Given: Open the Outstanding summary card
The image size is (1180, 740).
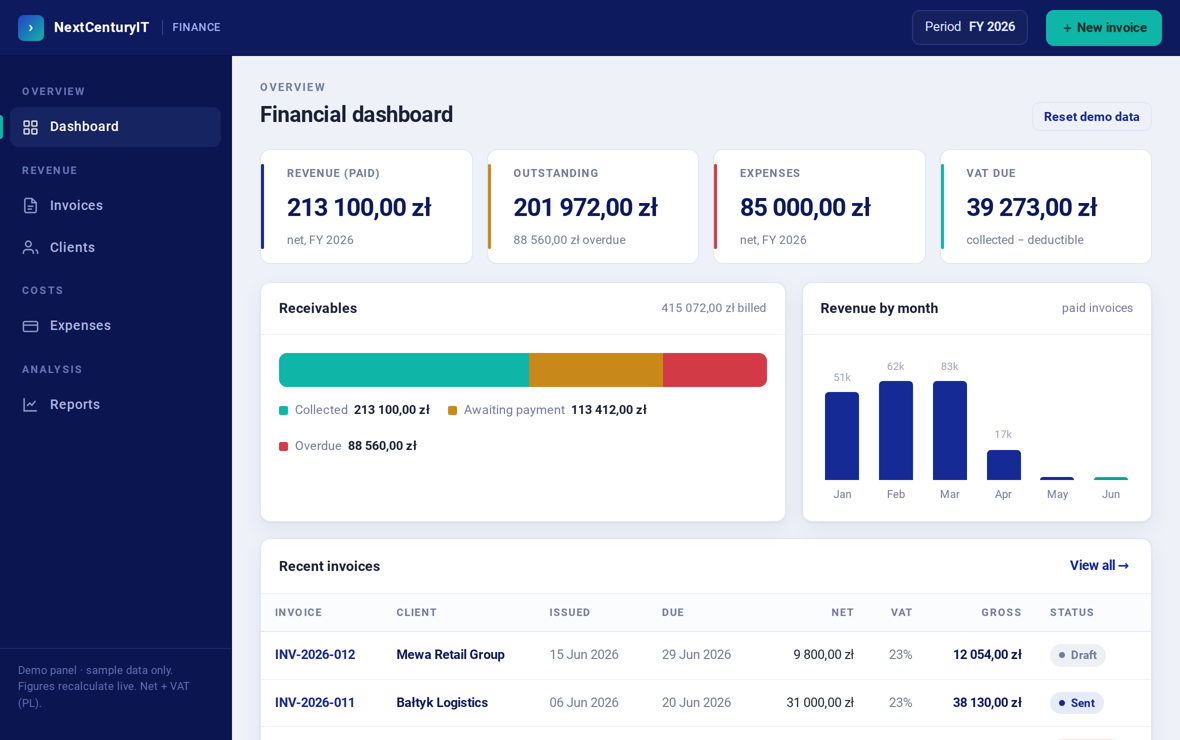Looking at the screenshot, I should [593, 206].
